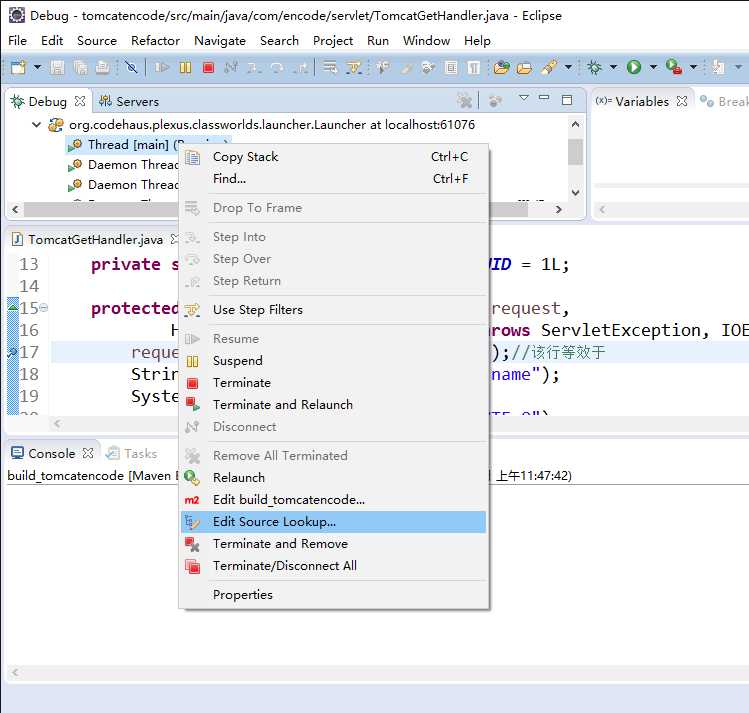Choose Suspend from context menu
Screen dimensions: 749x713
pos(333,361)
